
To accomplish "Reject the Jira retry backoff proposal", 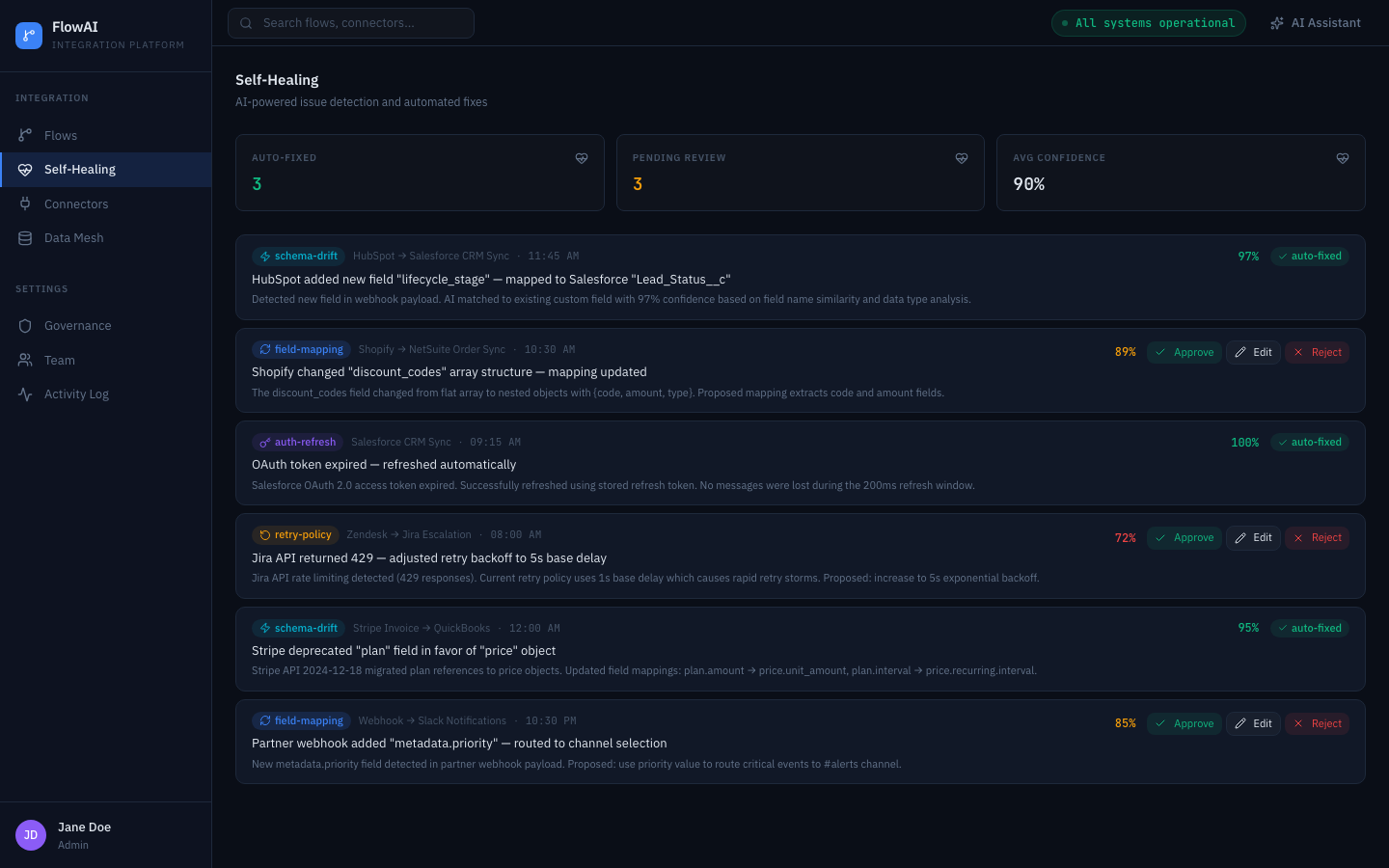I will tap(1317, 537).
